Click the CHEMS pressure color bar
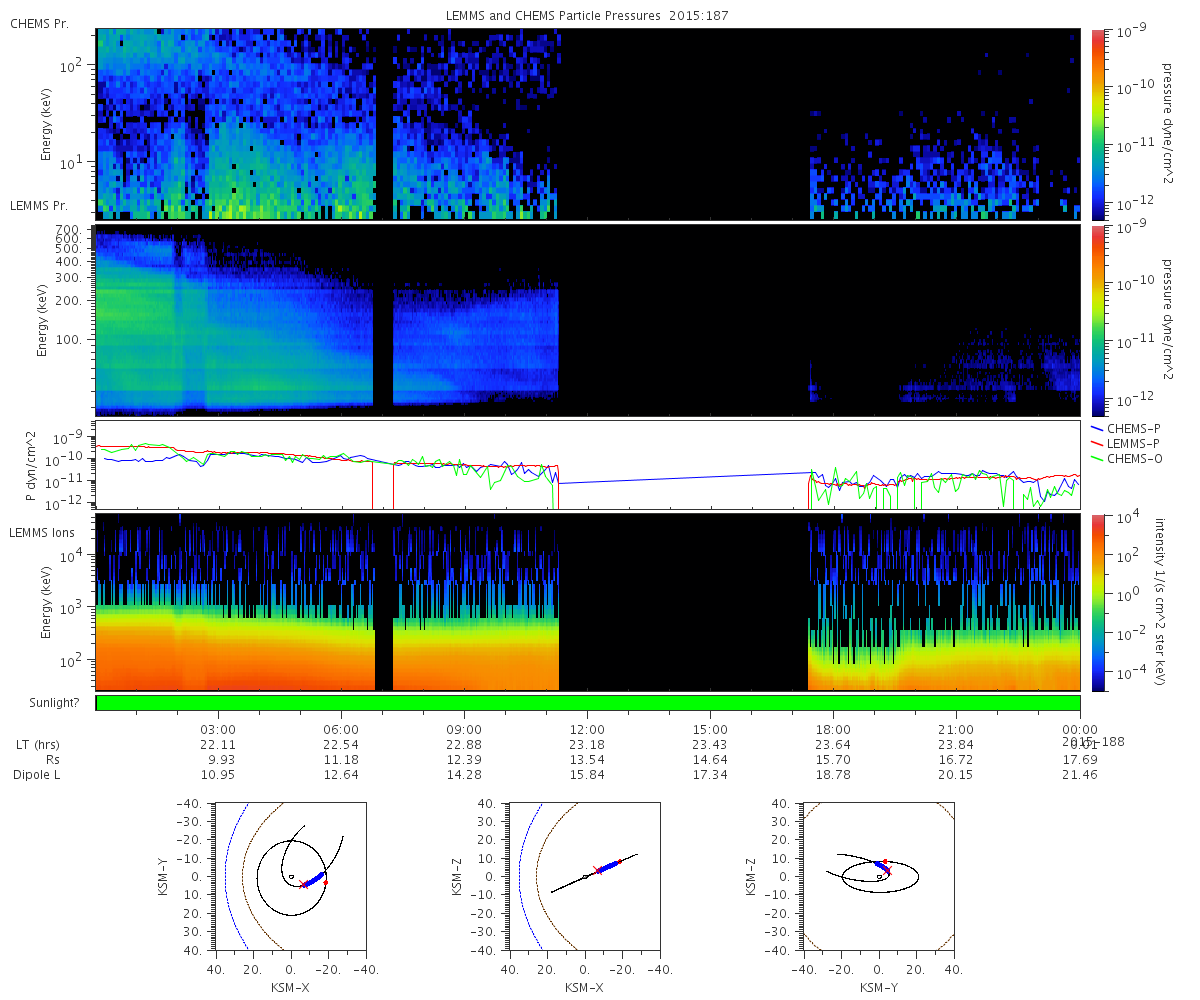 click(1098, 124)
